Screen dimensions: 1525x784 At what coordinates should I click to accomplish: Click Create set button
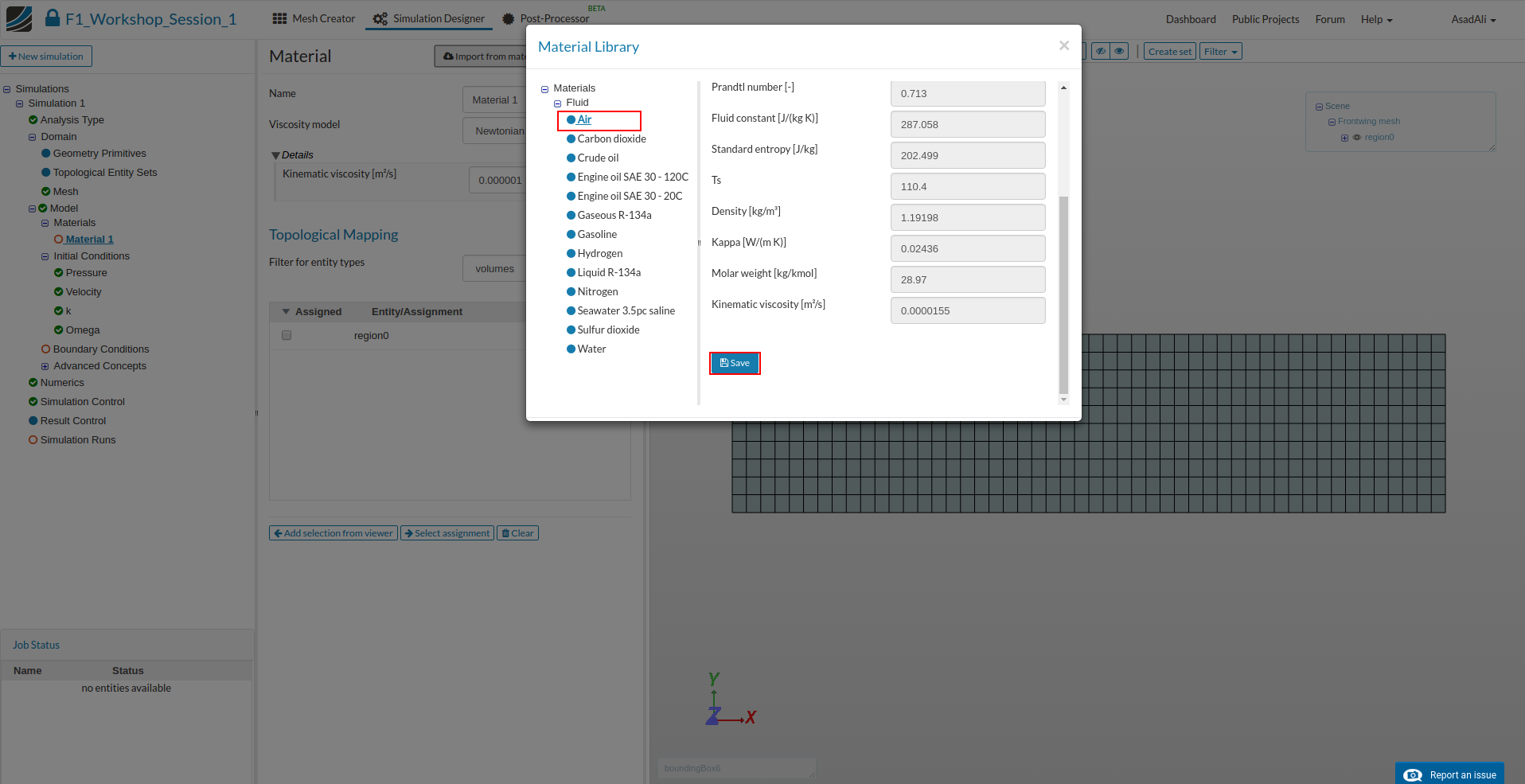point(1170,52)
